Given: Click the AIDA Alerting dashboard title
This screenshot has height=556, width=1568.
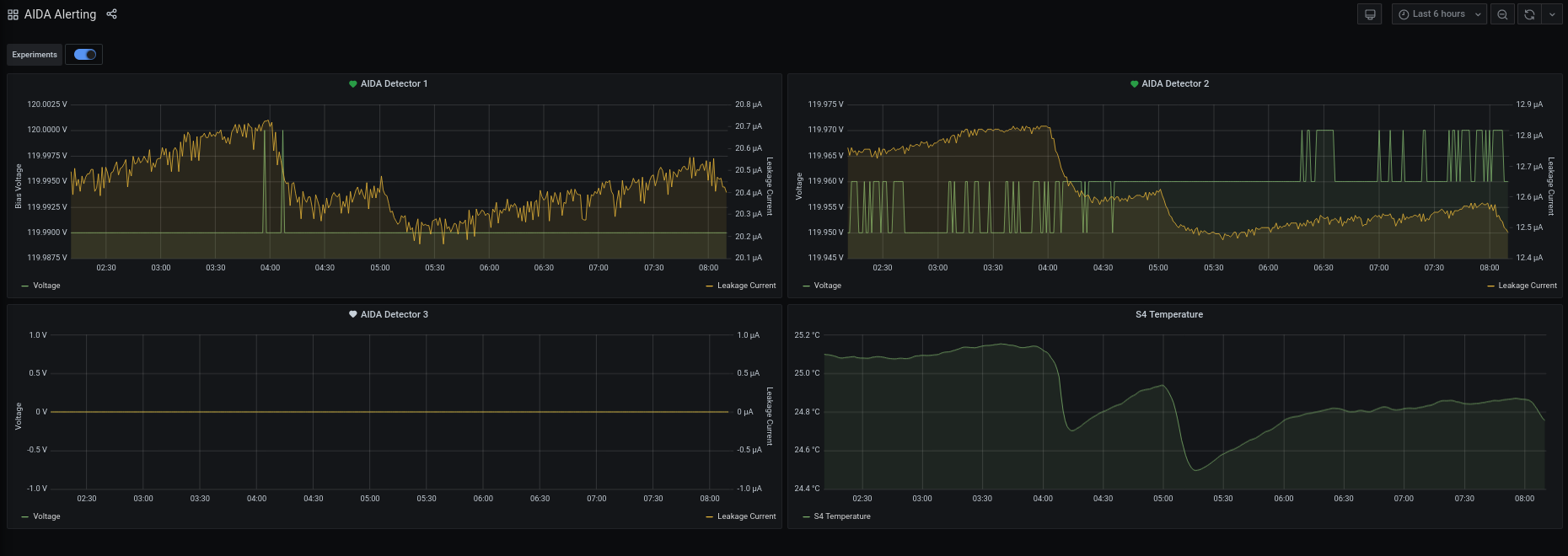Looking at the screenshot, I should click(x=60, y=14).
